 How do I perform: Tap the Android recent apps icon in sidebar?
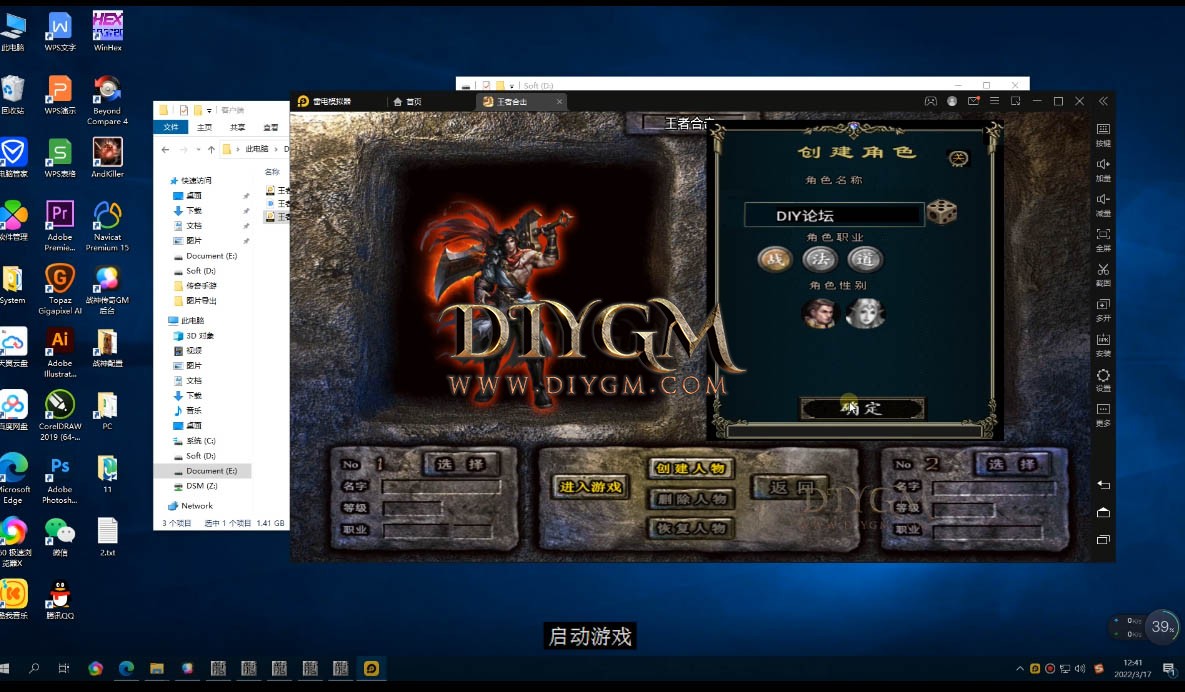1103,539
